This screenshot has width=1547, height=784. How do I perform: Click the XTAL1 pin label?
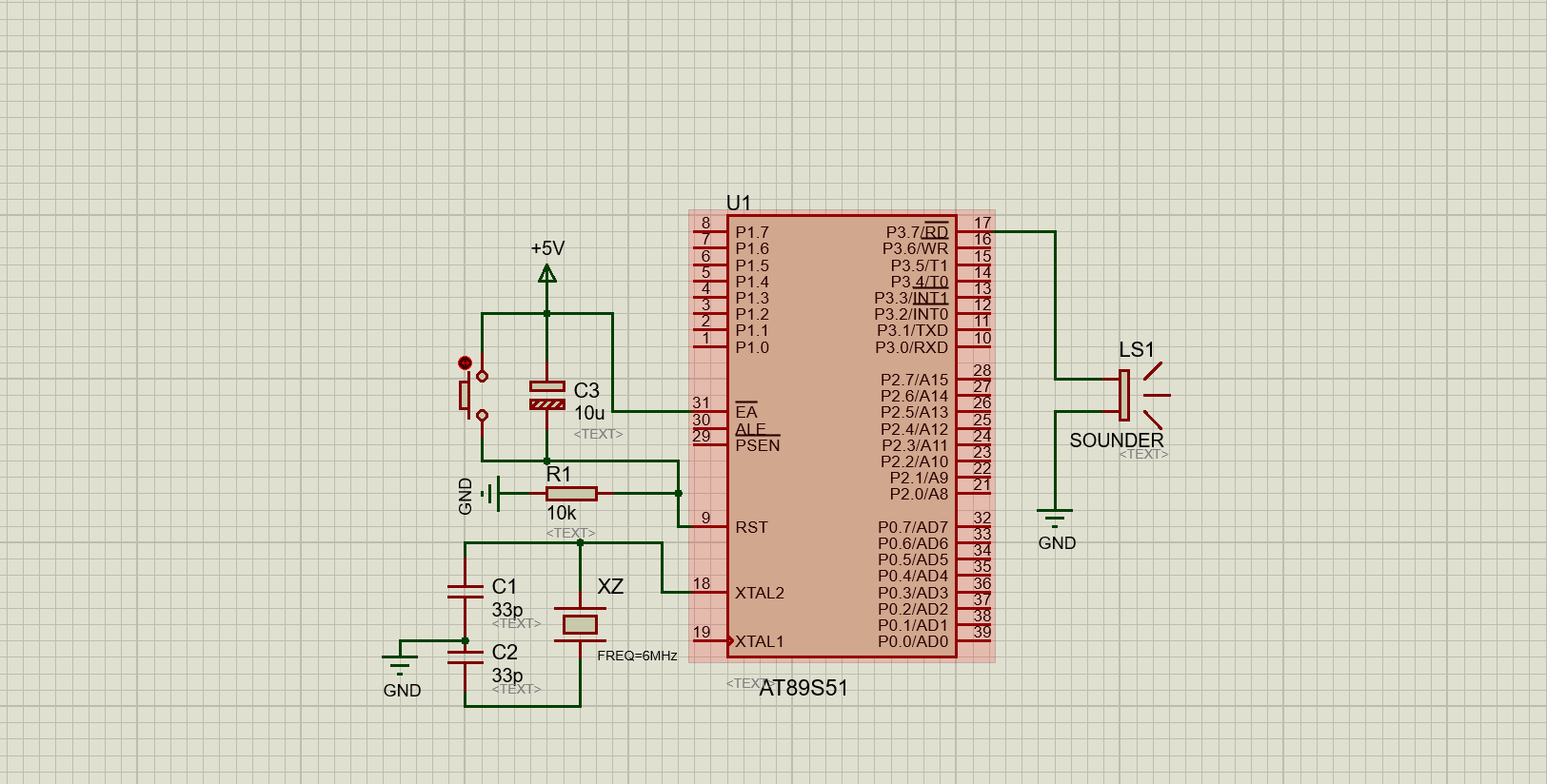(x=760, y=641)
